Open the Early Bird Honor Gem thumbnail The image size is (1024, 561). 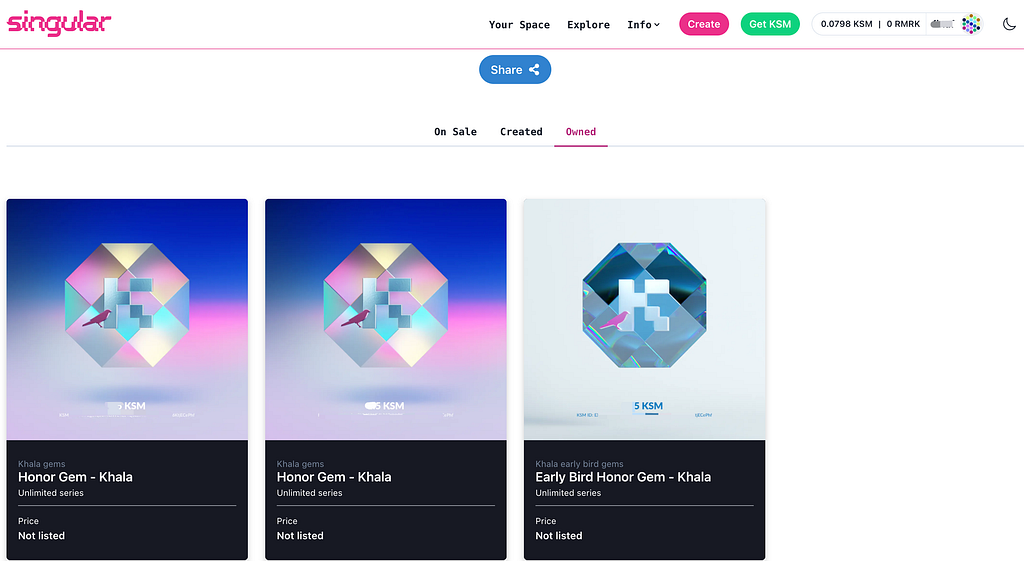click(x=644, y=319)
